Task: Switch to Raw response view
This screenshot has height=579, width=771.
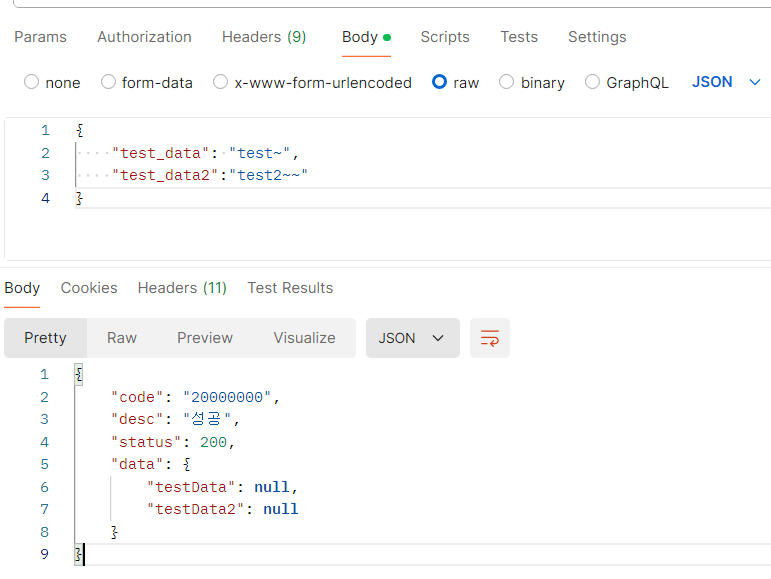Action: [122, 338]
